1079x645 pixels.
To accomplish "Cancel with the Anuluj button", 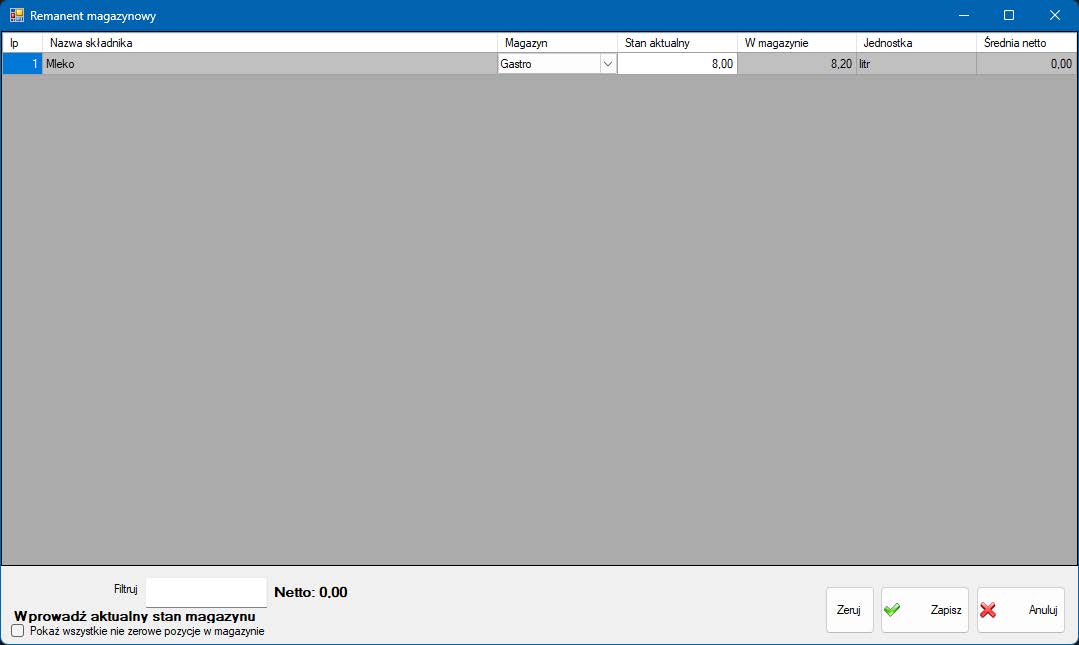I will click(x=1021, y=610).
